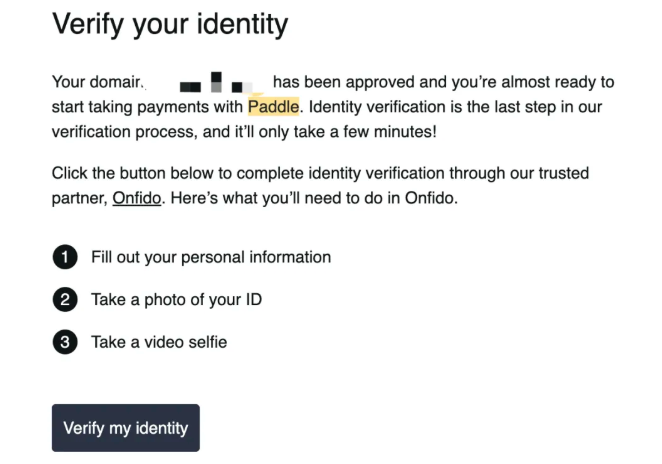
Task: Click the number 3 step circle icon
Action: pyautogui.click(x=65, y=342)
